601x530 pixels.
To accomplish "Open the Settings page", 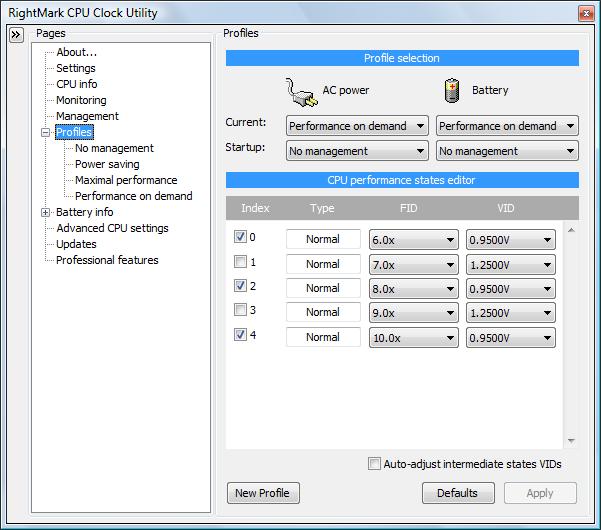I will (x=76, y=68).
